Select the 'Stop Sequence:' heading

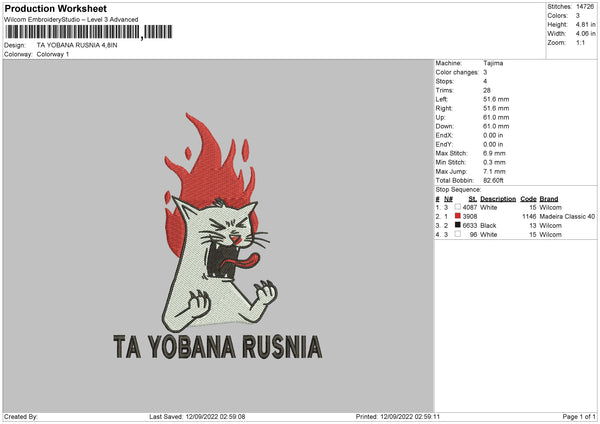pyautogui.click(x=458, y=190)
